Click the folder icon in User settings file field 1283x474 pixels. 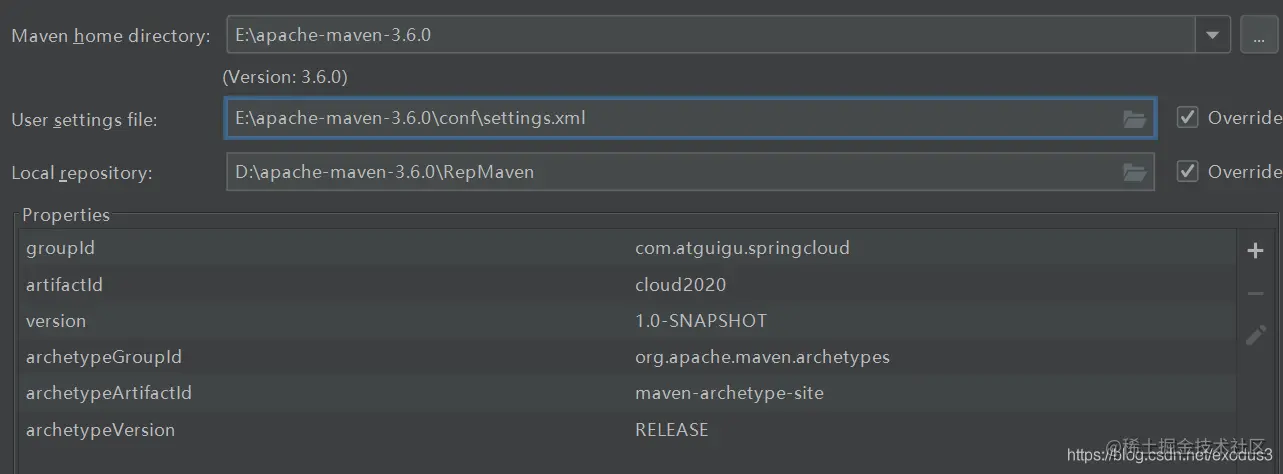tap(1134, 119)
